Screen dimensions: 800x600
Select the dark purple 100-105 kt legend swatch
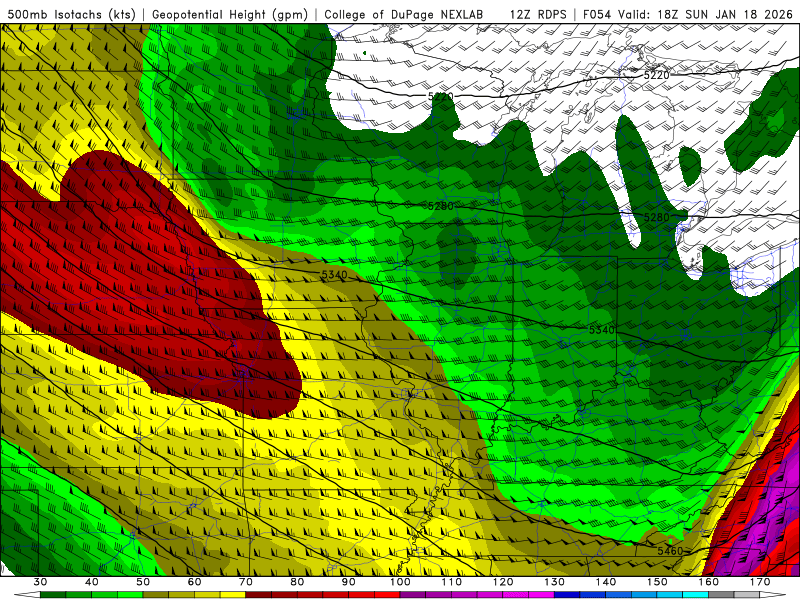[413, 595]
